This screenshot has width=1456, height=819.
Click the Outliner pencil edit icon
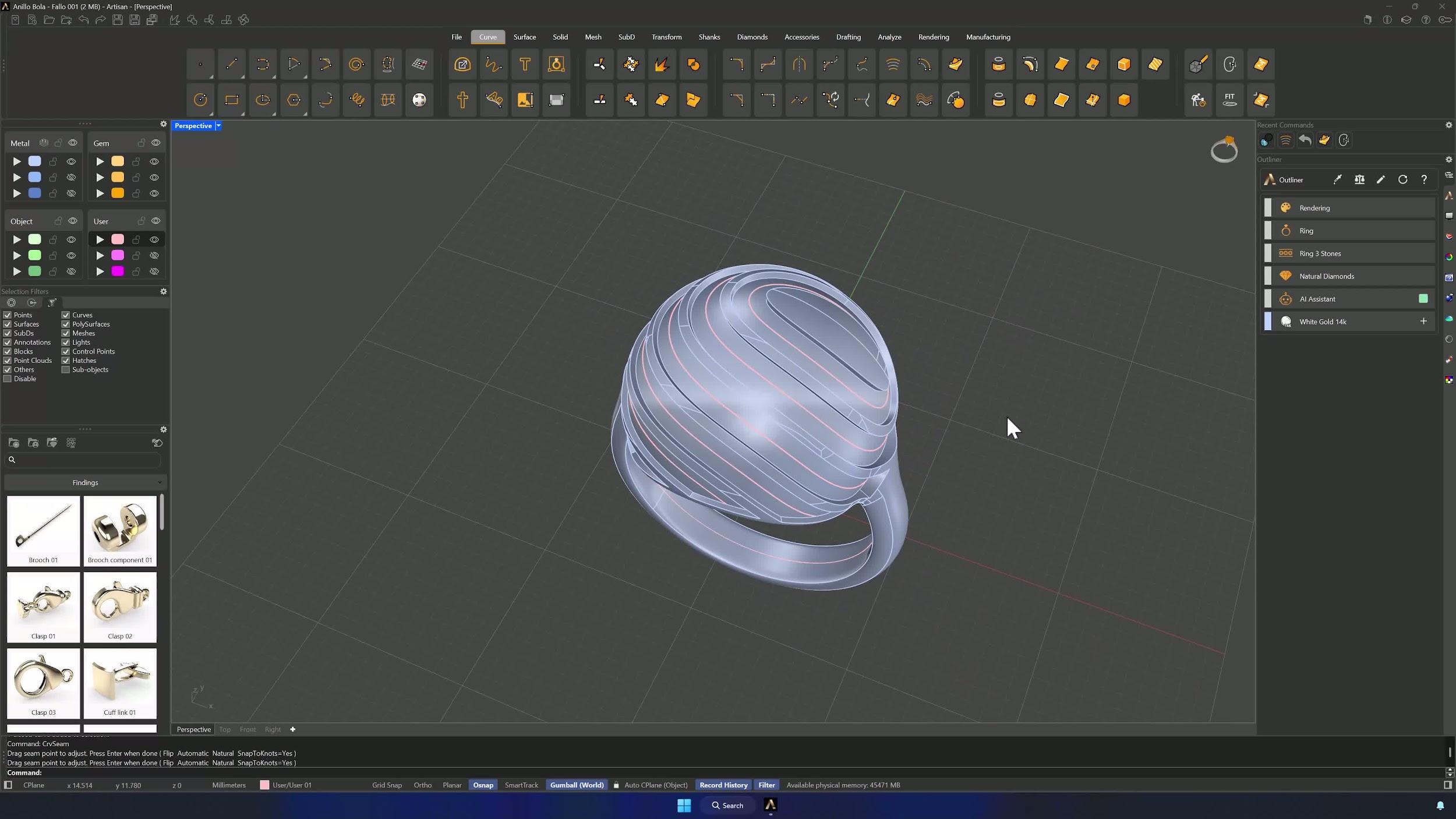click(1381, 180)
